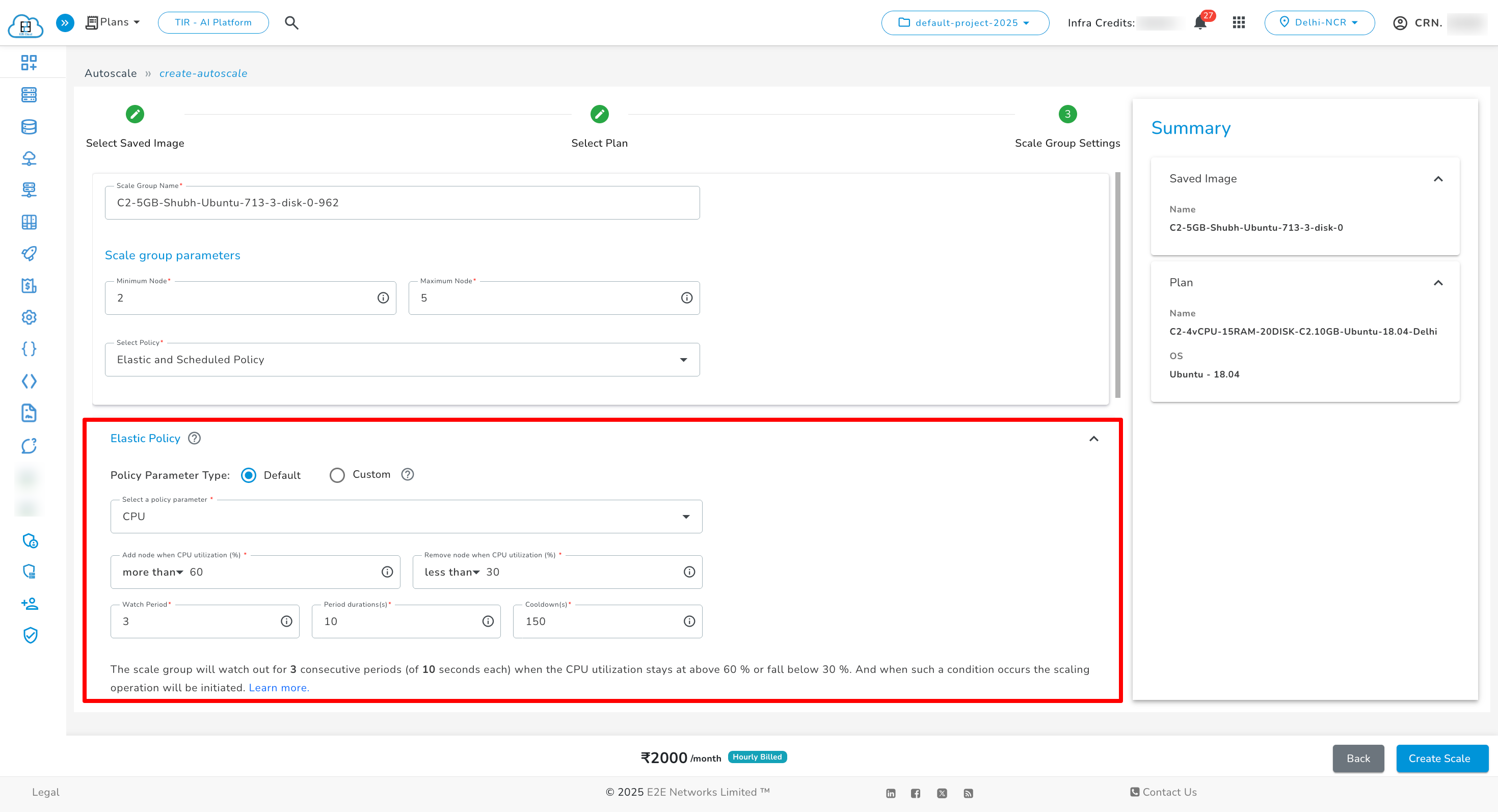1498x812 pixels.
Task: Open the CPU policy parameter dropdown
Action: [686, 516]
